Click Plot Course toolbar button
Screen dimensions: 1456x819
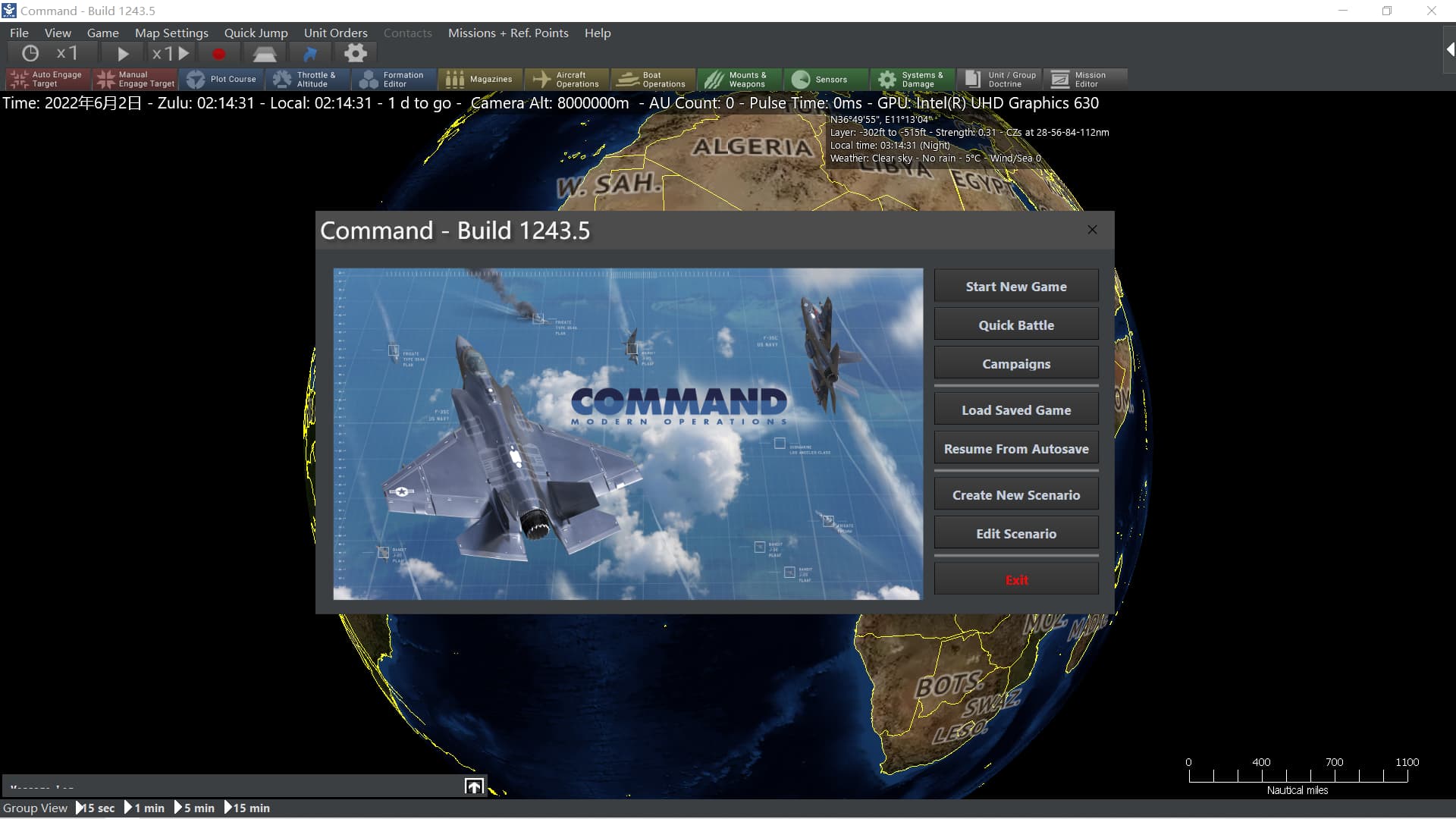tap(222, 79)
